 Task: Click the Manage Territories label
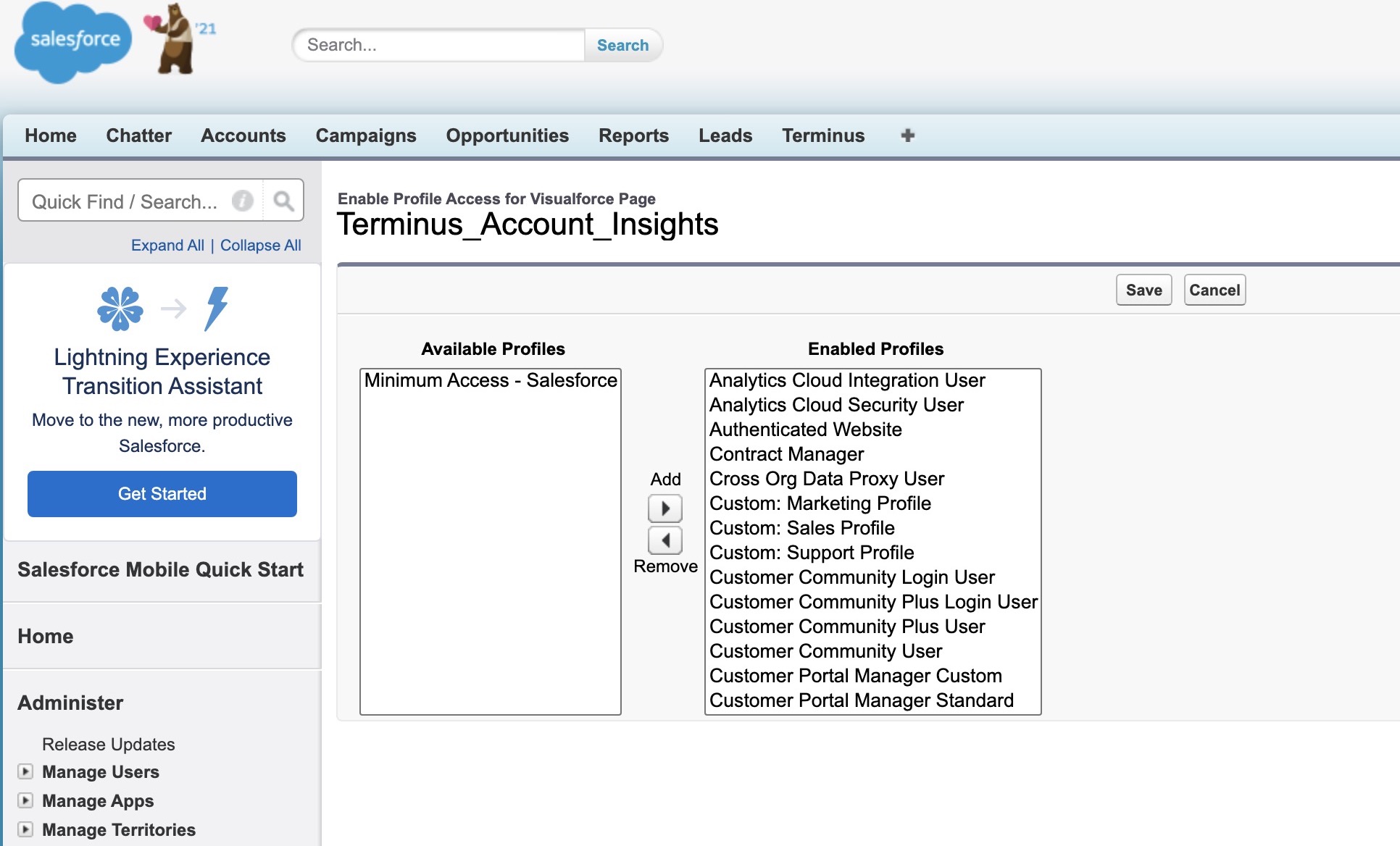coord(119,829)
